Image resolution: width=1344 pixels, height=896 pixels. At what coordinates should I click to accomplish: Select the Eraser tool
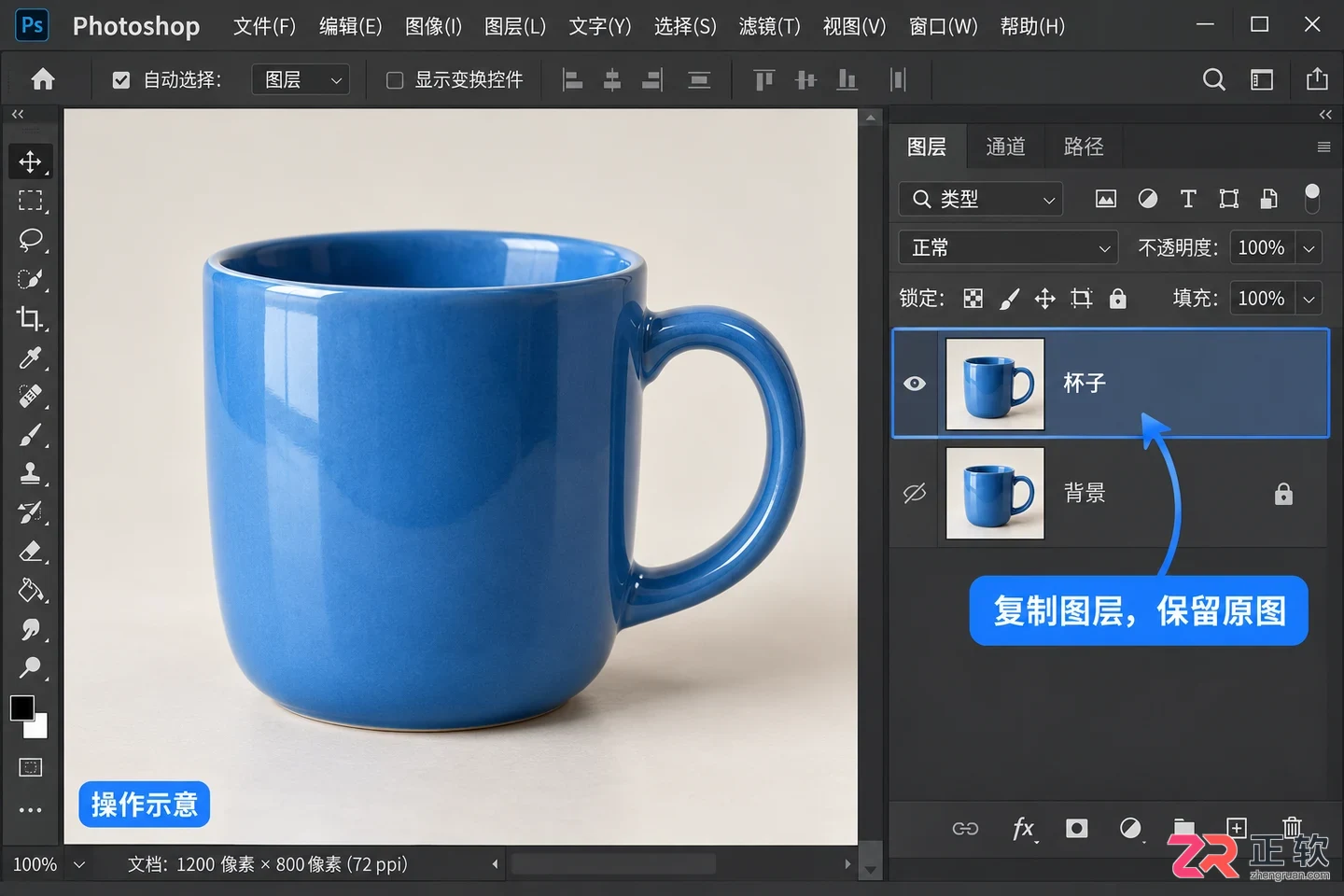30,552
